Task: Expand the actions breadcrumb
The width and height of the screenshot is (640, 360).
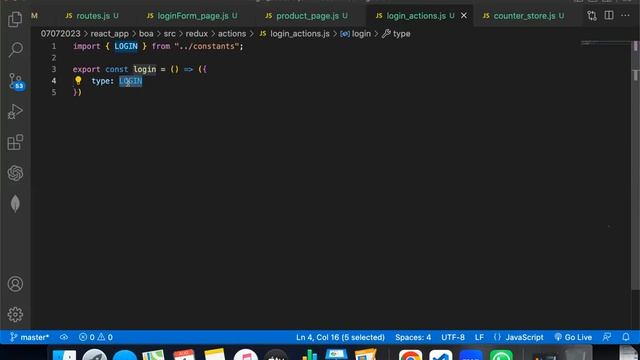Action: (x=232, y=33)
